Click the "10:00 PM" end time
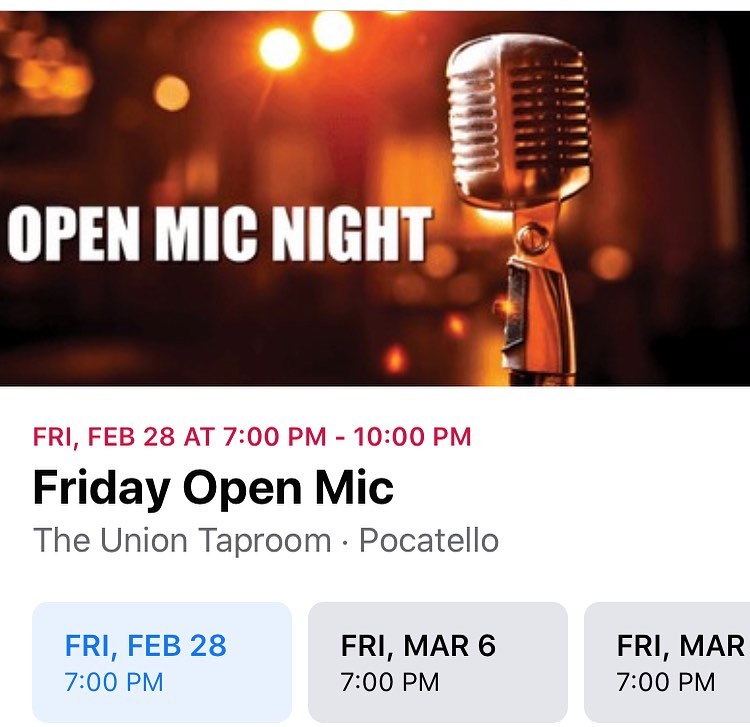Image resolution: width=750 pixels, height=727 pixels. (412, 437)
